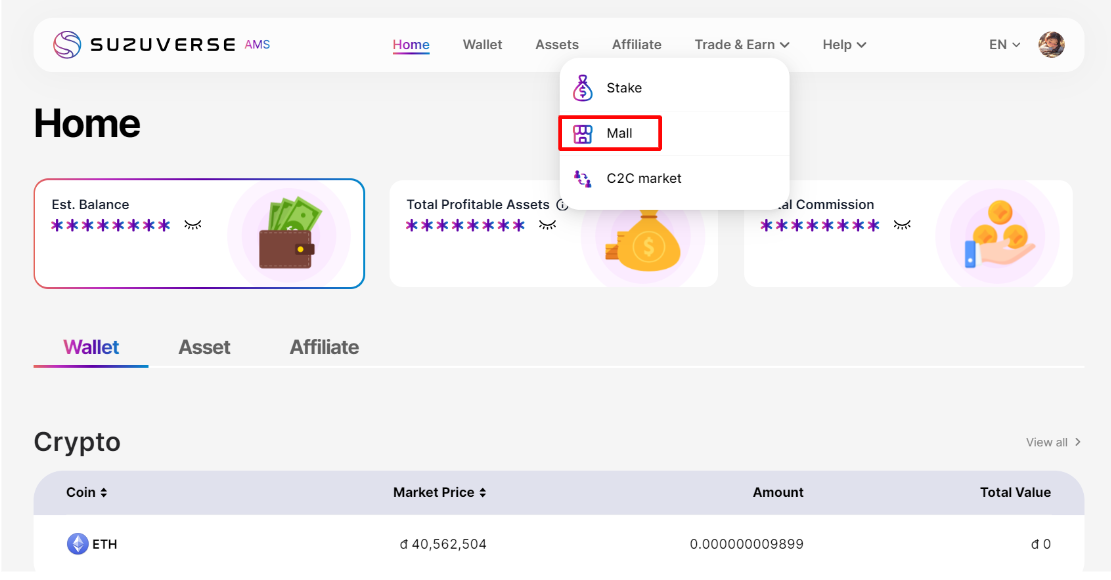Unhide the Total Commission value
1111x580 pixels.
(x=902, y=225)
